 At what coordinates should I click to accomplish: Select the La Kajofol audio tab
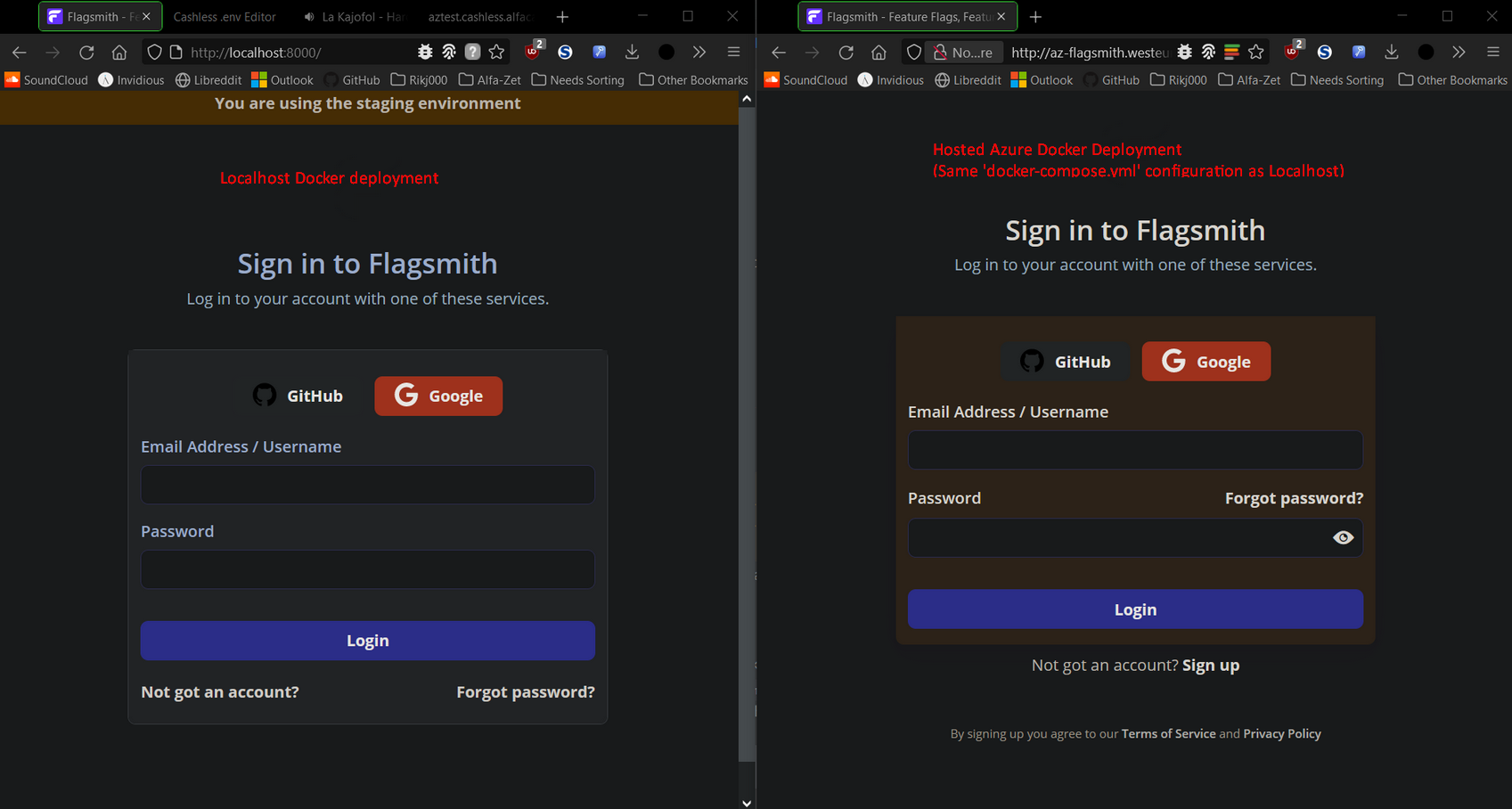click(x=352, y=16)
